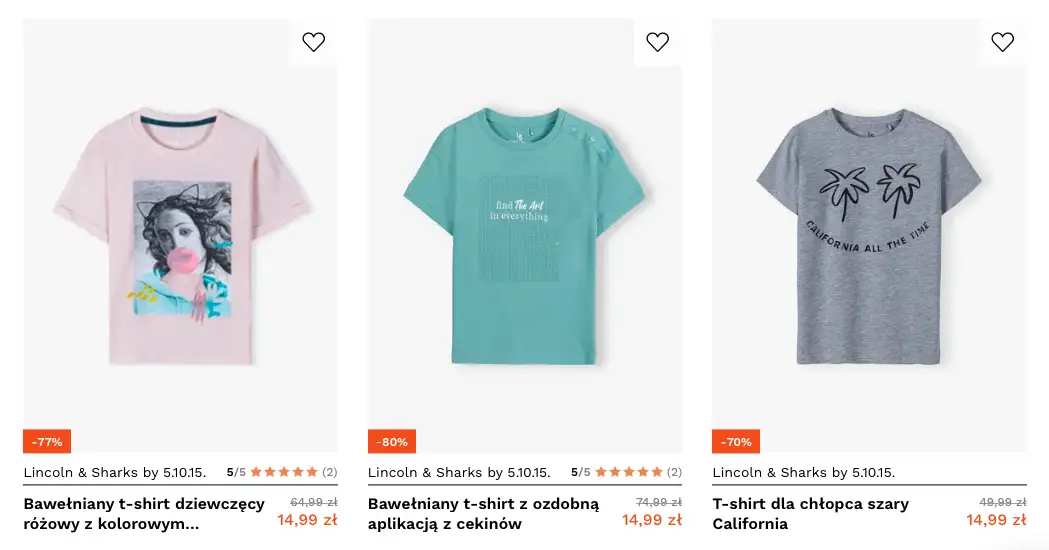Image resolution: width=1049 pixels, height=550 pixels.
Task: Click brand name above grey California t-shirt
Action: click(x=804, y=472)
